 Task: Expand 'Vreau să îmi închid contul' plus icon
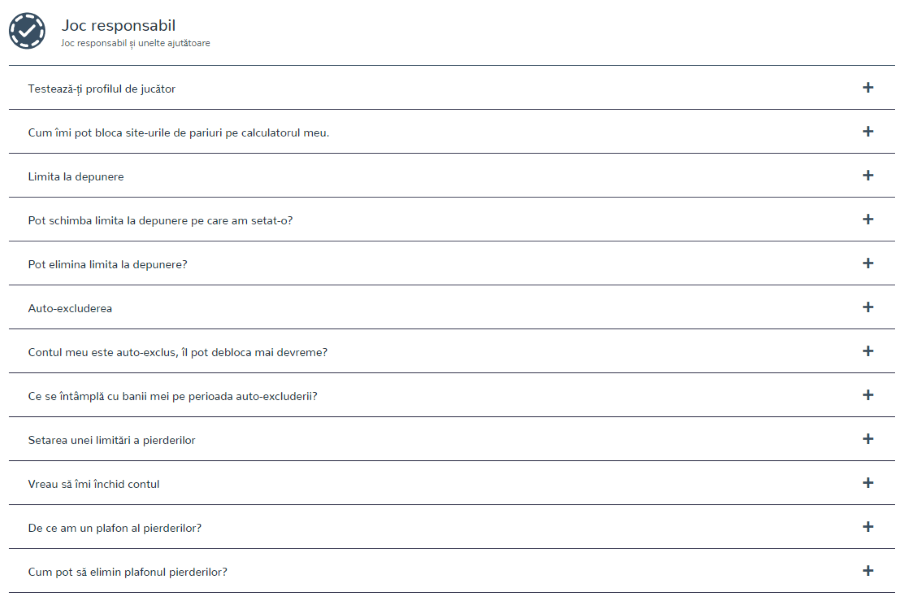868,483
